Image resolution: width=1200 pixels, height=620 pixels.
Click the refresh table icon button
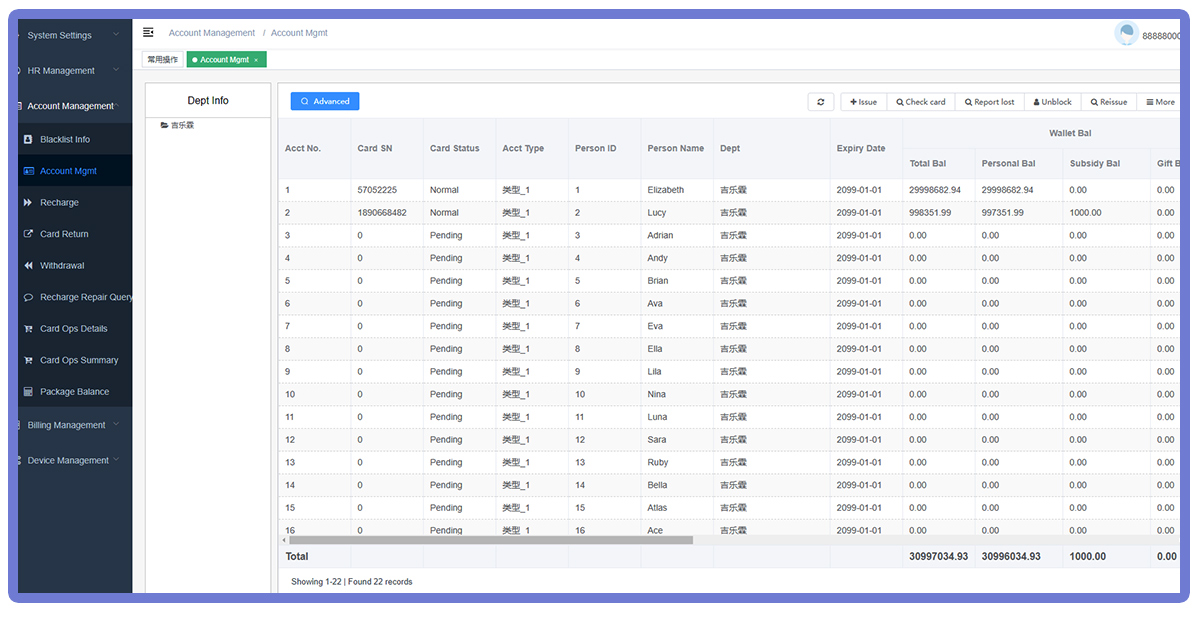pos(820,102)
